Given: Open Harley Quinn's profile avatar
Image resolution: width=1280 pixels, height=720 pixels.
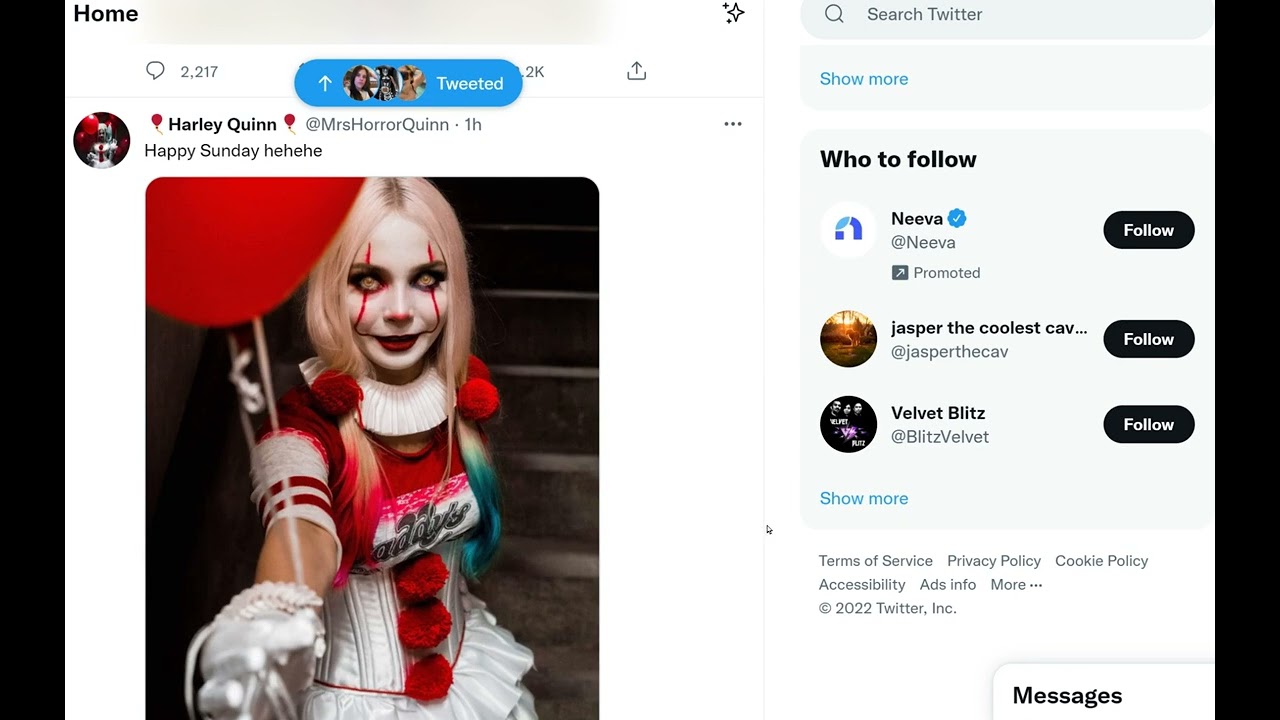Looking at the screenshot, I should click(x=102, y=140).
